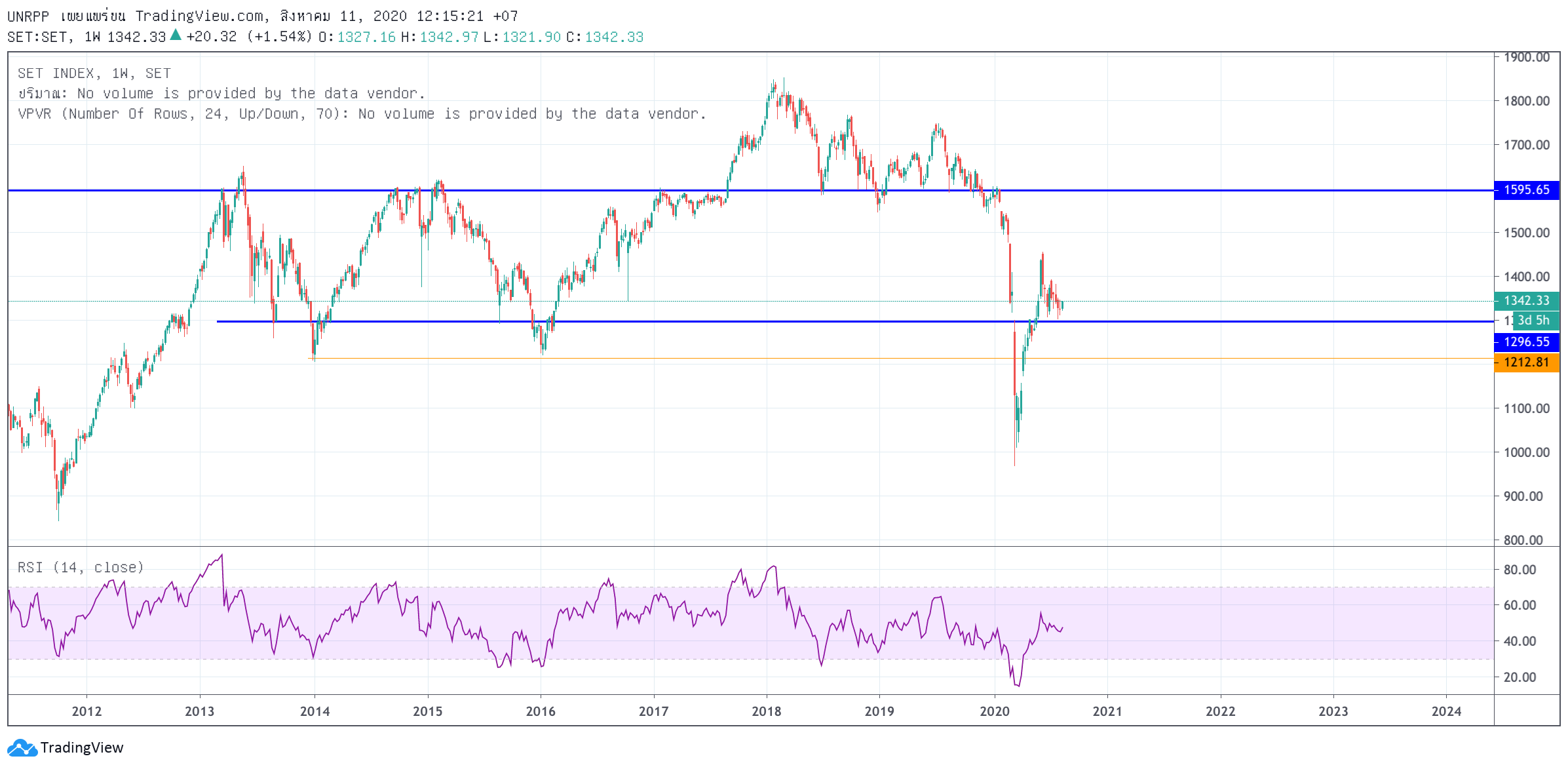Click the header O:1327.16 open value
Image resolution: width=1568 pixels, height=769 pixels.
pyautogui.click(x=357, y=37)
